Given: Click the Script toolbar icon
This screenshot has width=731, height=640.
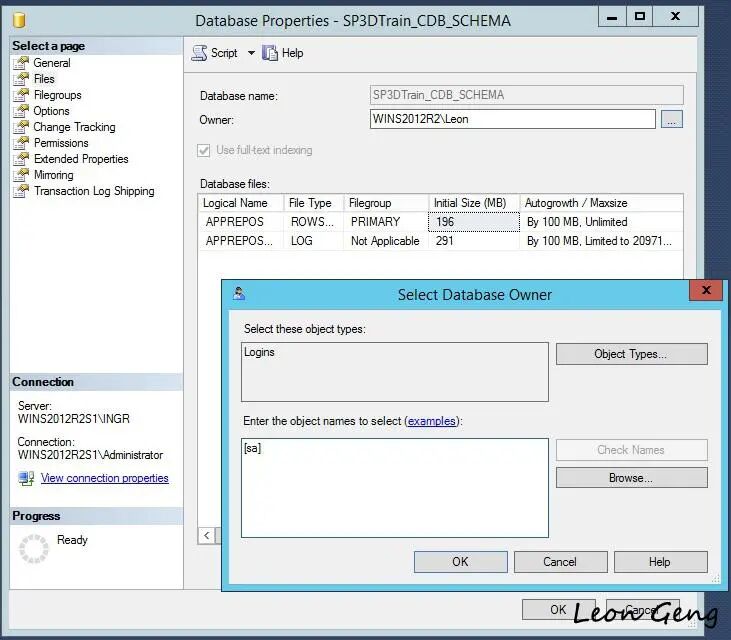Looking at the screenshot, I should tap(200, 53).
